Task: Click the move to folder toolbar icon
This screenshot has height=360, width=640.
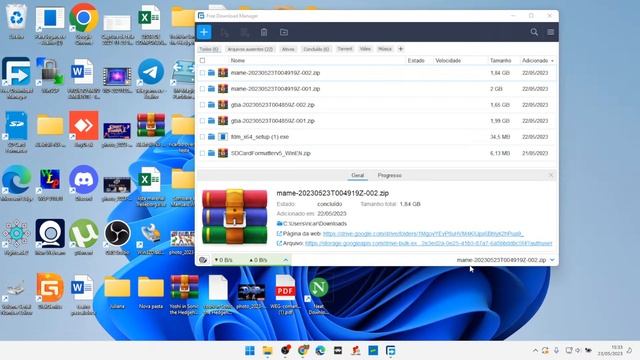Action: tap(284, 32)
